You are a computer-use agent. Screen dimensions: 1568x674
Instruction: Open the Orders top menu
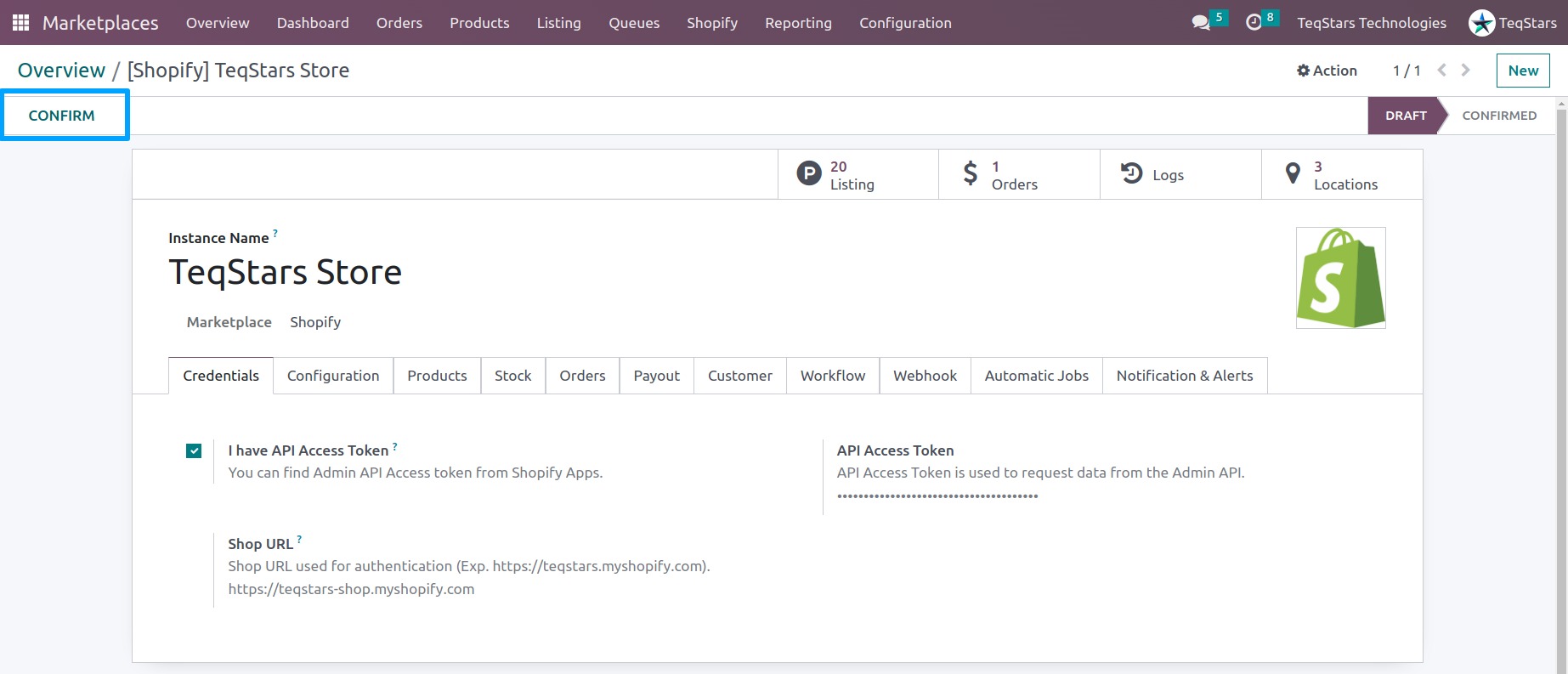[x=399, y=23]
